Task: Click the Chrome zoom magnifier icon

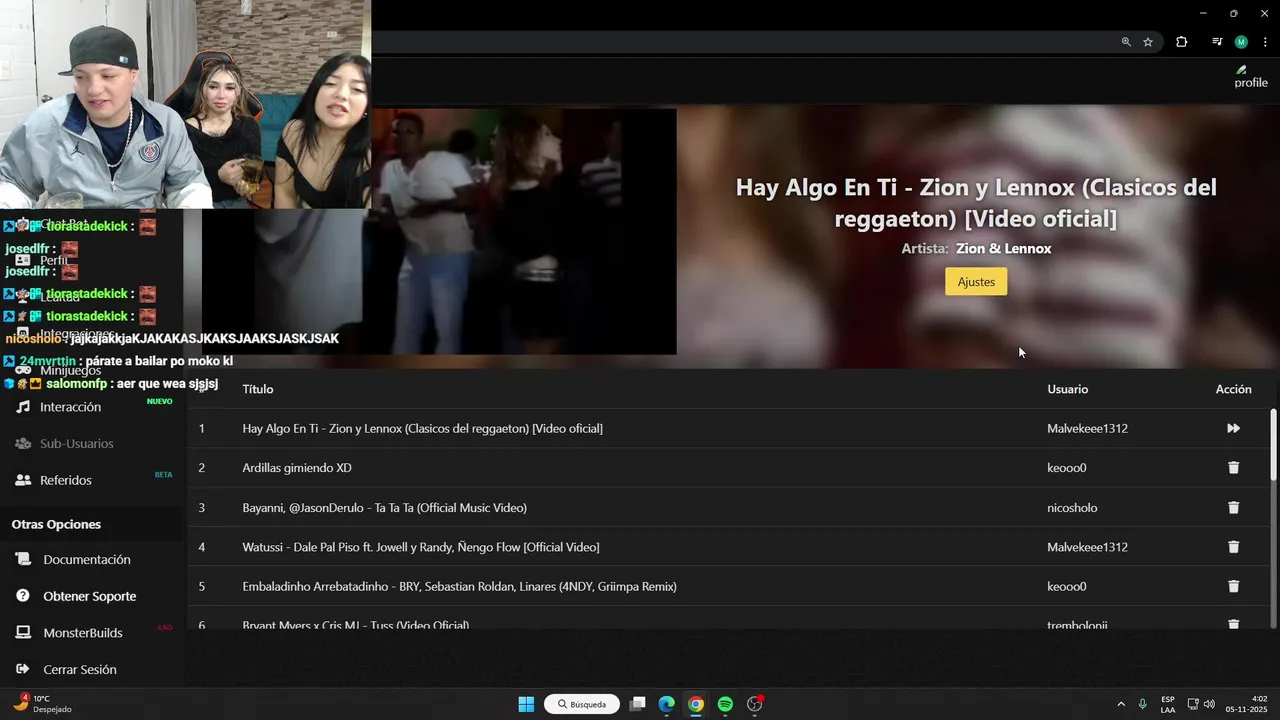Action: coord(1126,42)
